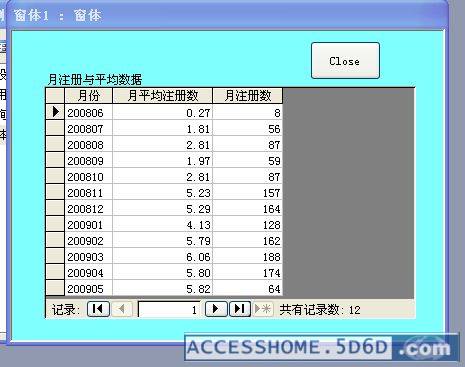This screenshot has height=367, width=465.
Task: Click the ACCESSHOME.5D6D.com watermark link
Action: (321, 348)
